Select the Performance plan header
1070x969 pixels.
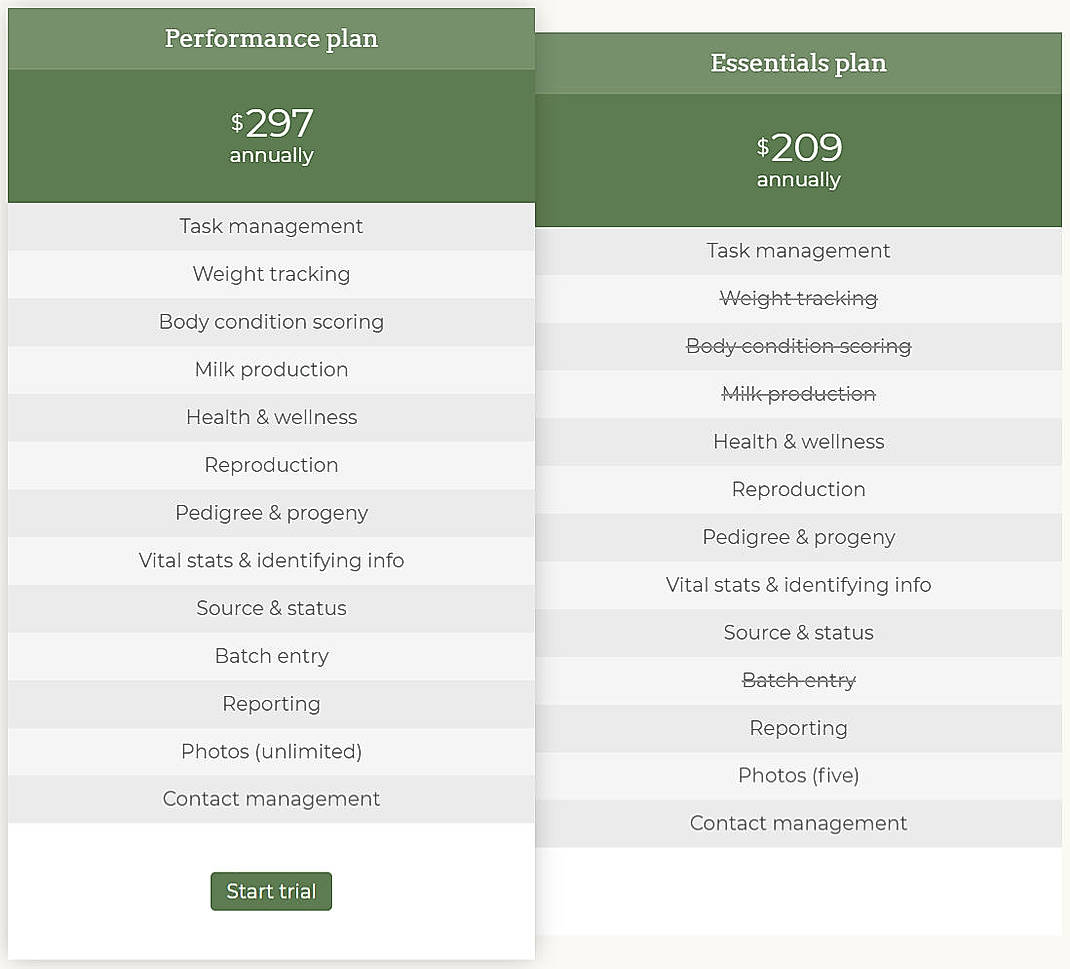pyautogui.click(x=271, y=38)
